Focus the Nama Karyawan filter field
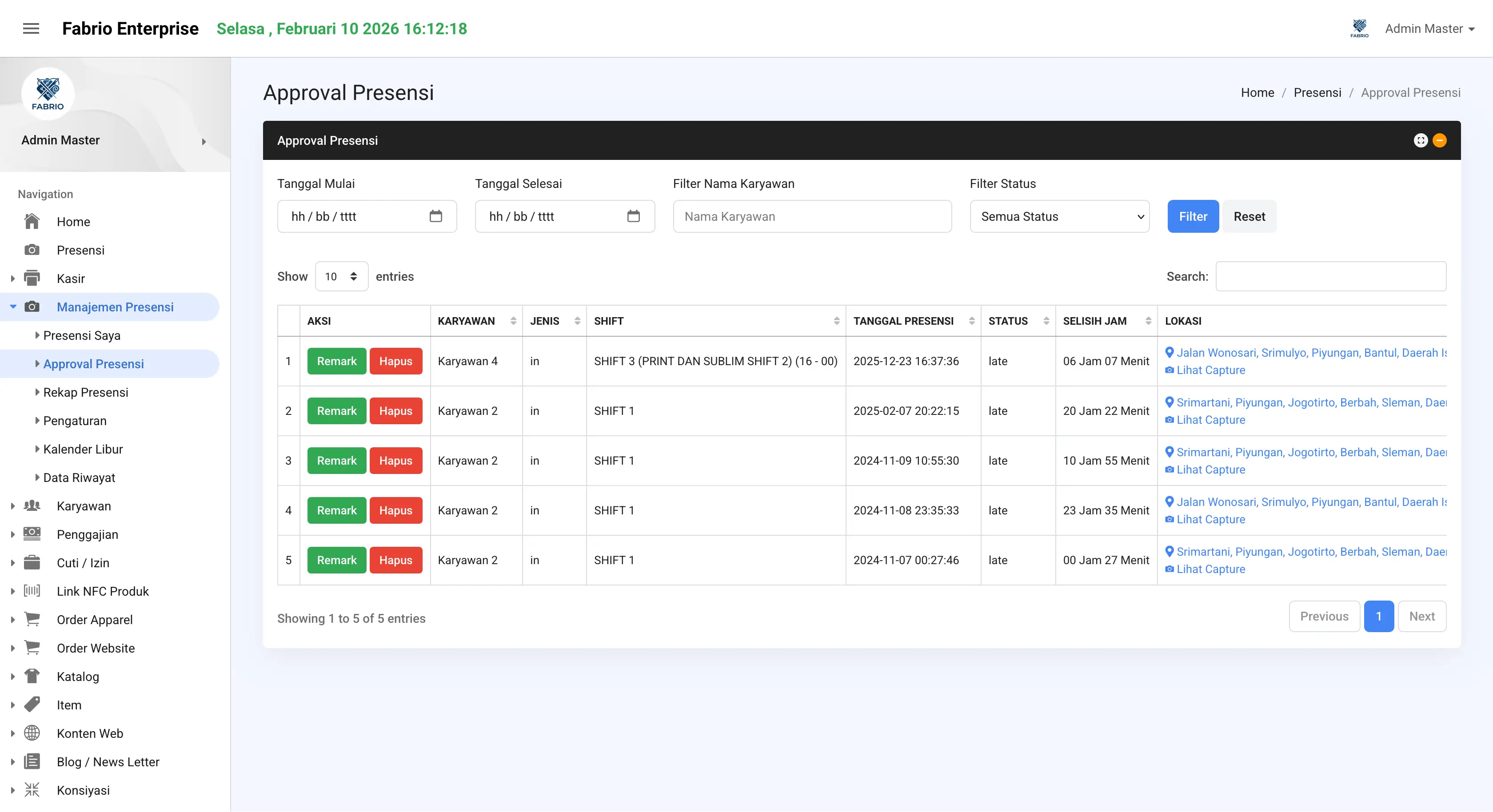 click(x=812, y=216)
